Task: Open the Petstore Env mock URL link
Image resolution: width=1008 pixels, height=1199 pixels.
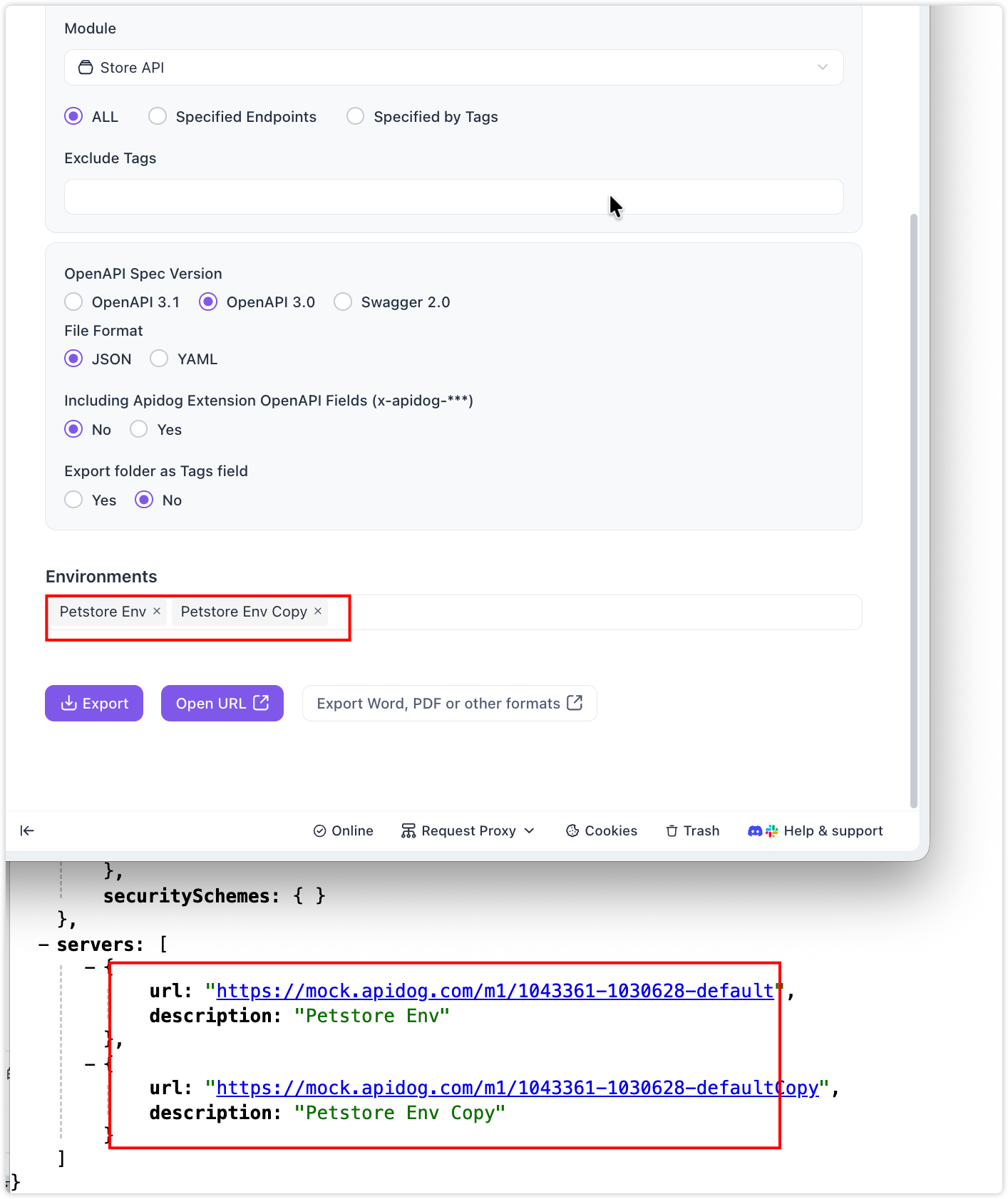Action: [x=494, y=991]
